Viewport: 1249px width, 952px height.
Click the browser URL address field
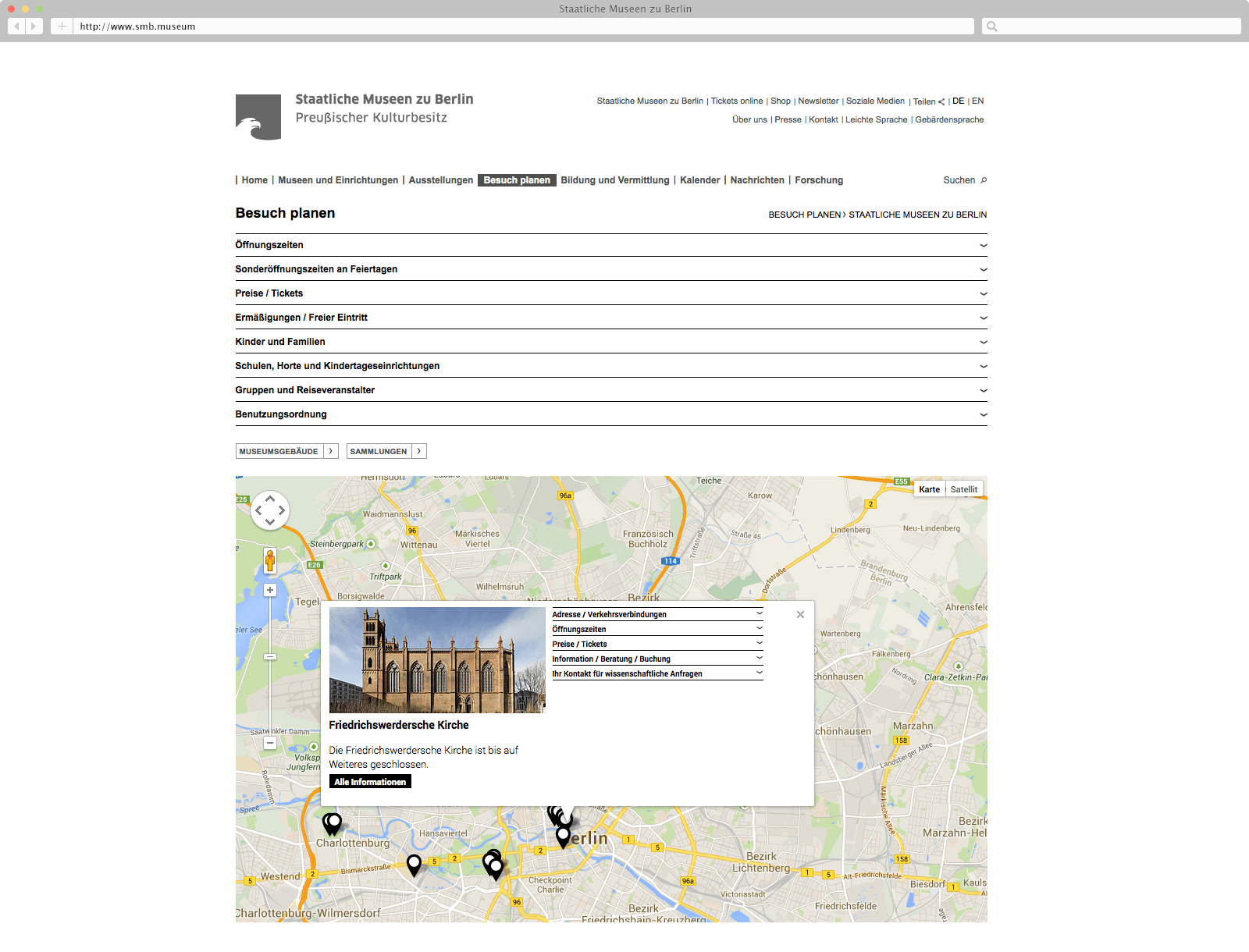524,27
